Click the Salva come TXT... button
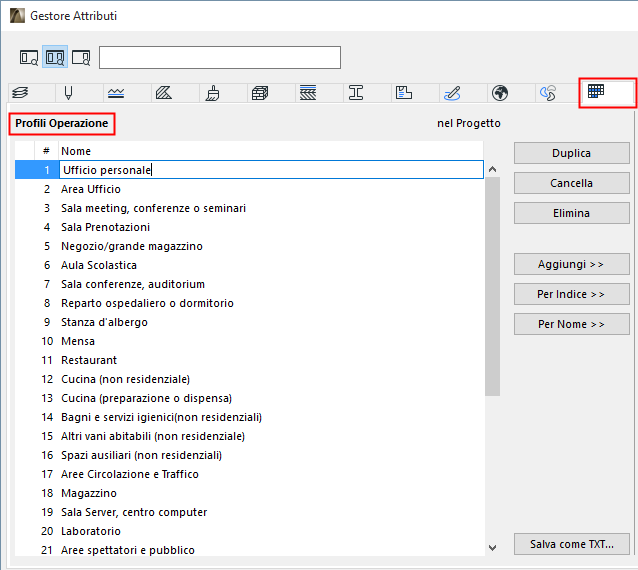Screen dimensions: 638x570 (x=571, y=544)
